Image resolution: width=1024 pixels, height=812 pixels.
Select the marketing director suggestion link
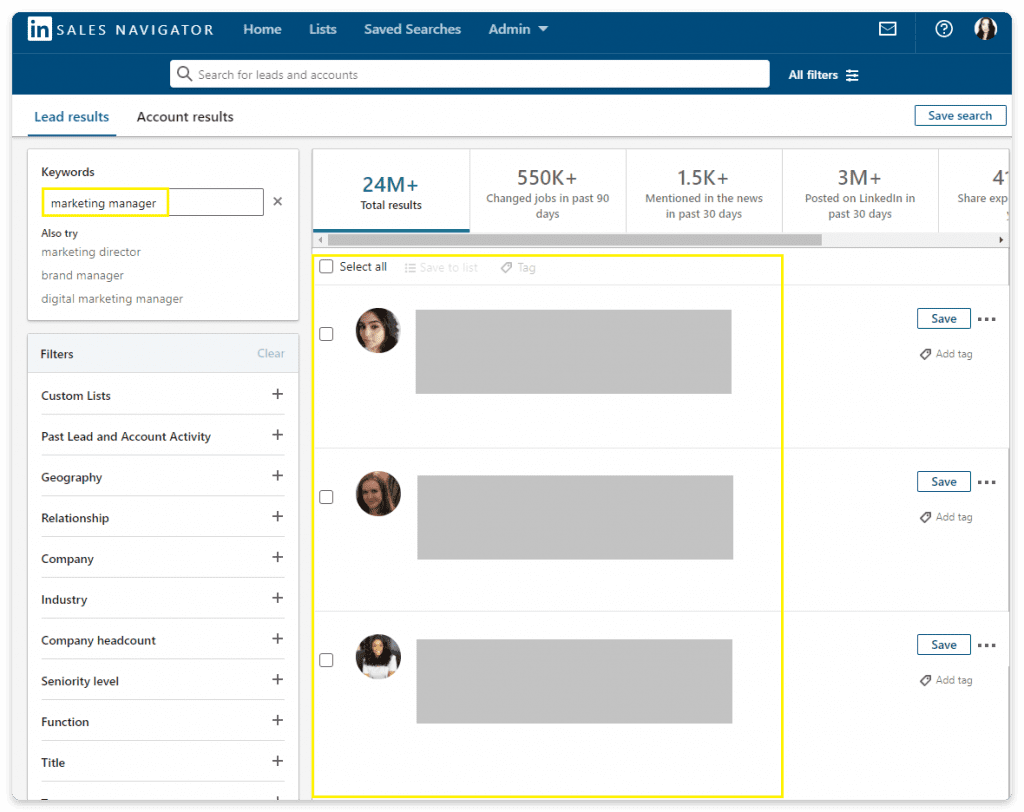click(x=91, y=252)
